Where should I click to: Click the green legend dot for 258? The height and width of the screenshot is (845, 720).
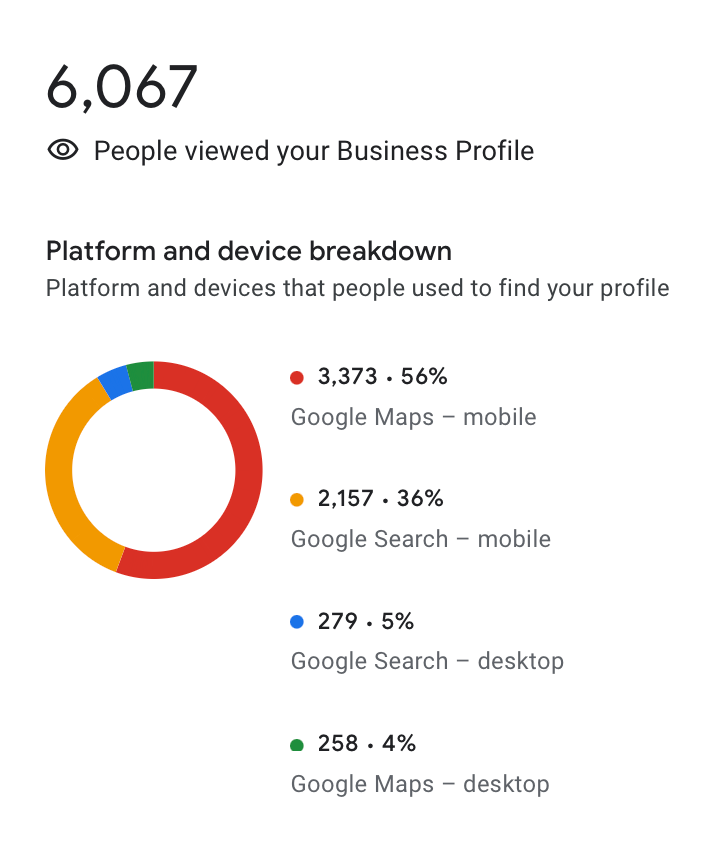click(x=296, y=745)
